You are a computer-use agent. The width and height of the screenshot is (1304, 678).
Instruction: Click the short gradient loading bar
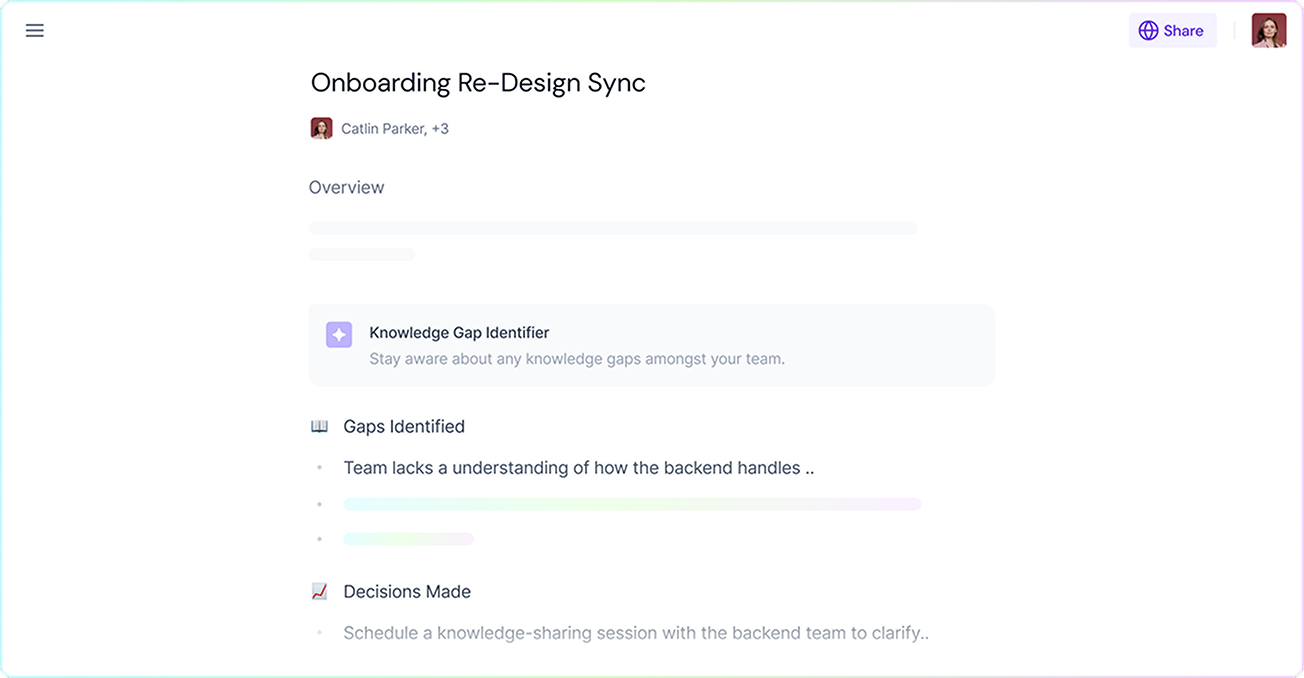point(408,539)
